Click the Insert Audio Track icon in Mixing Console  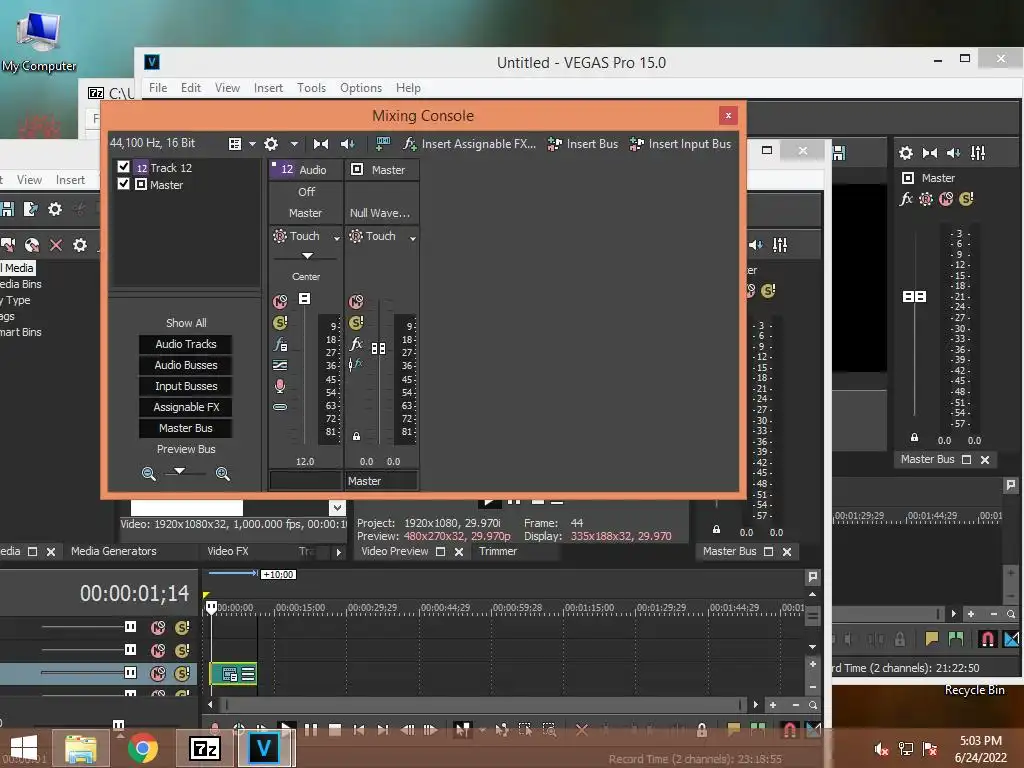tap(383, 144)
